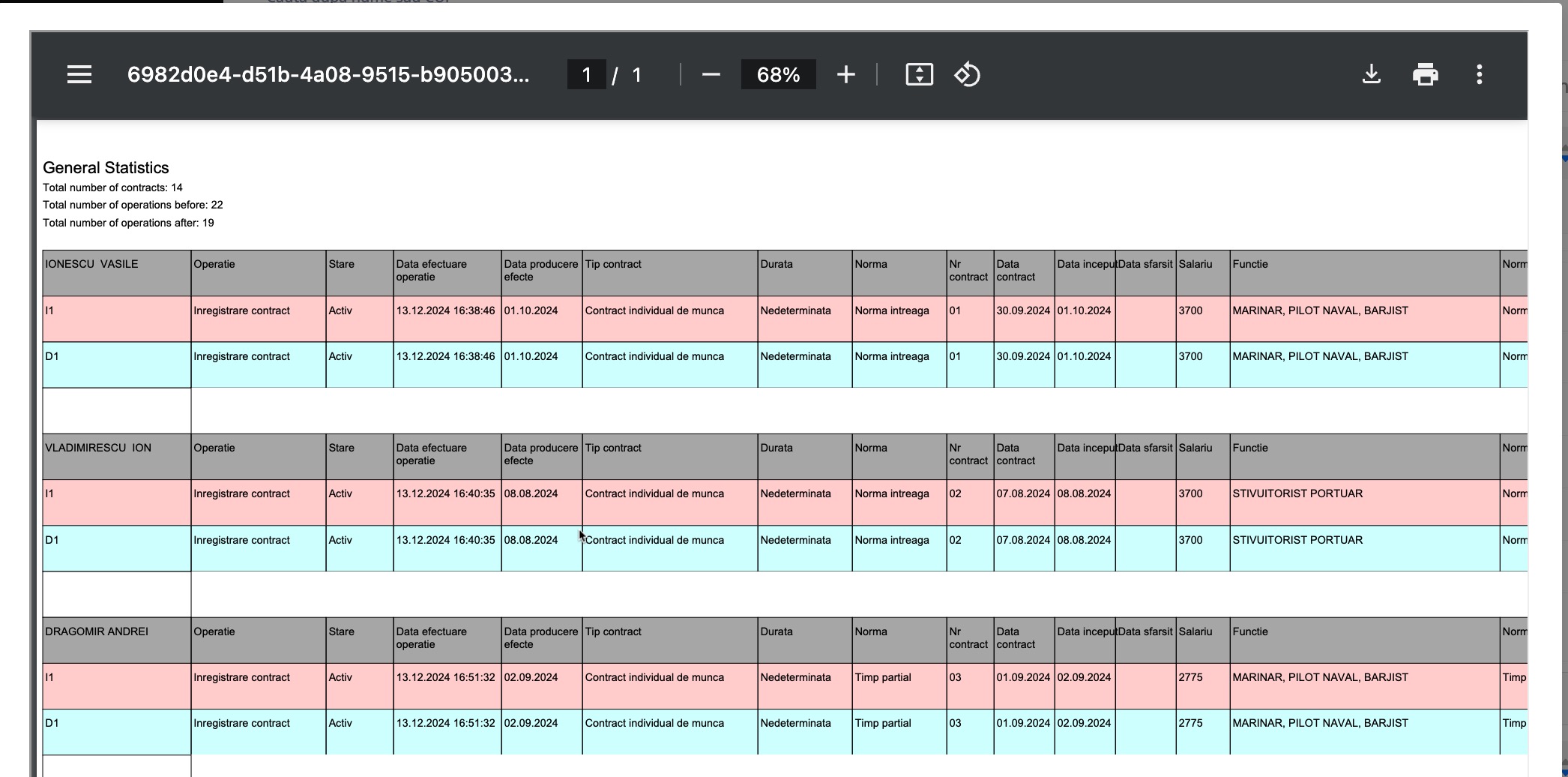Click '13.12.2024 16:38:46' in the pink I1 row
1568x777 pixels.
coord(445,310)
